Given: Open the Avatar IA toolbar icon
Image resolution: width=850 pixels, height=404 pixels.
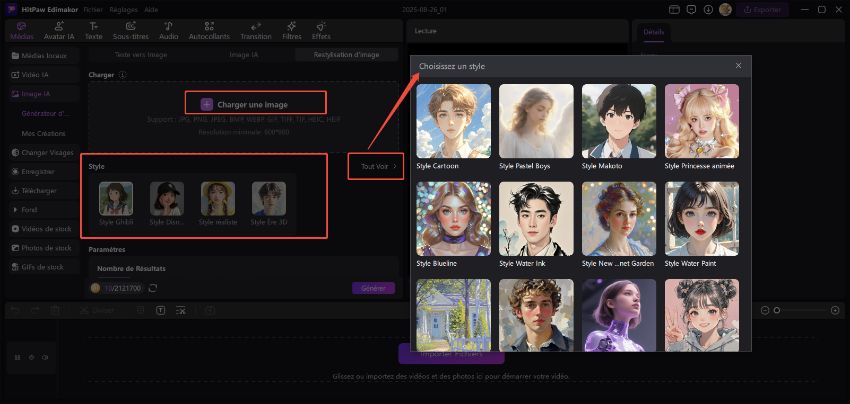Looking at the screenshot, I should [x=57, y=28].
